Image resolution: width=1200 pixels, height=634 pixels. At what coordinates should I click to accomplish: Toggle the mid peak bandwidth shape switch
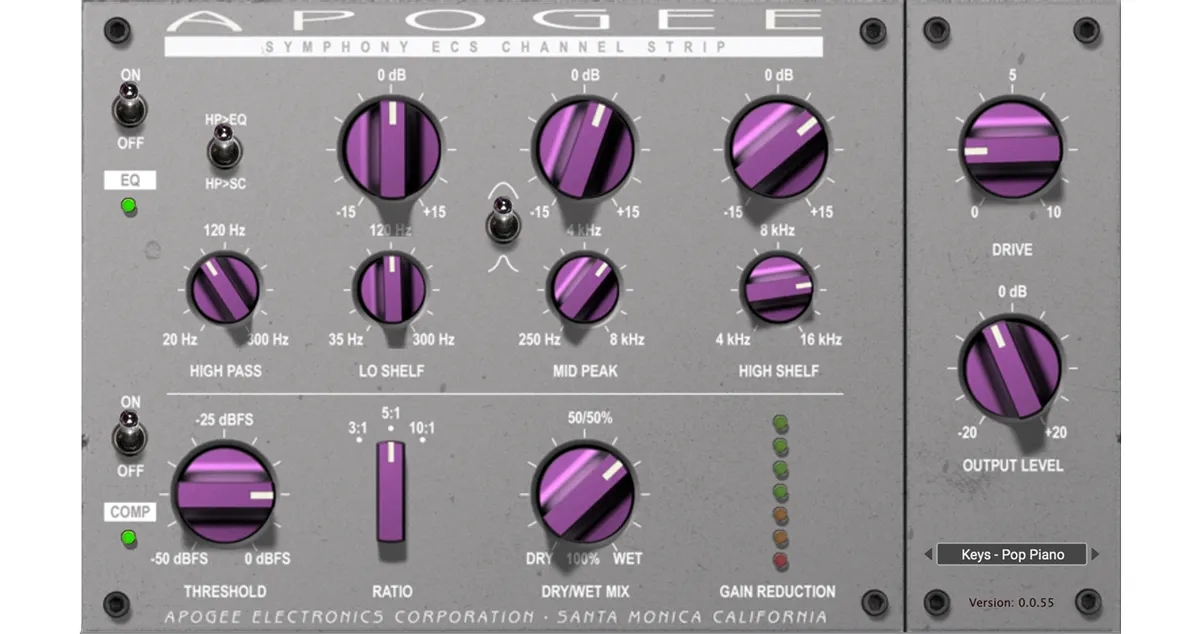(x=503, y=220)
